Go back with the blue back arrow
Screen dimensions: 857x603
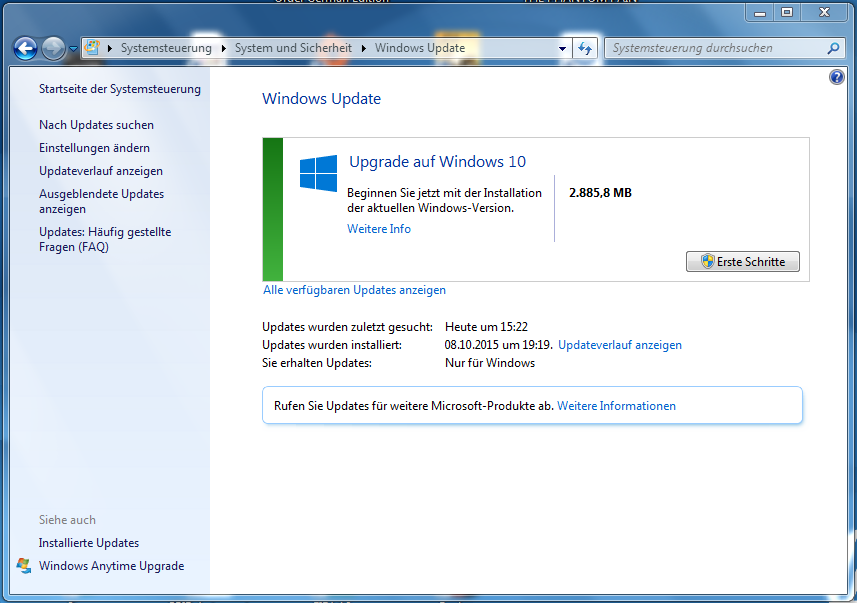(25, 49)
